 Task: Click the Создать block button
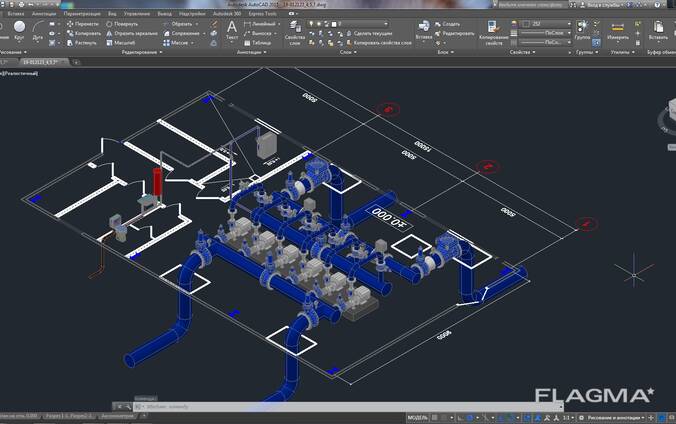[451, 23]
